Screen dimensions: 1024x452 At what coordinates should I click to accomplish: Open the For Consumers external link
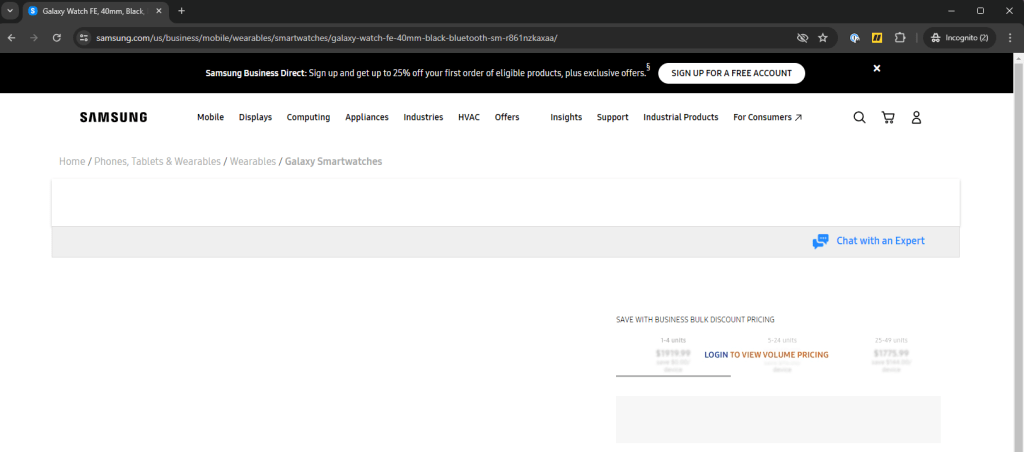click(767, 117)
